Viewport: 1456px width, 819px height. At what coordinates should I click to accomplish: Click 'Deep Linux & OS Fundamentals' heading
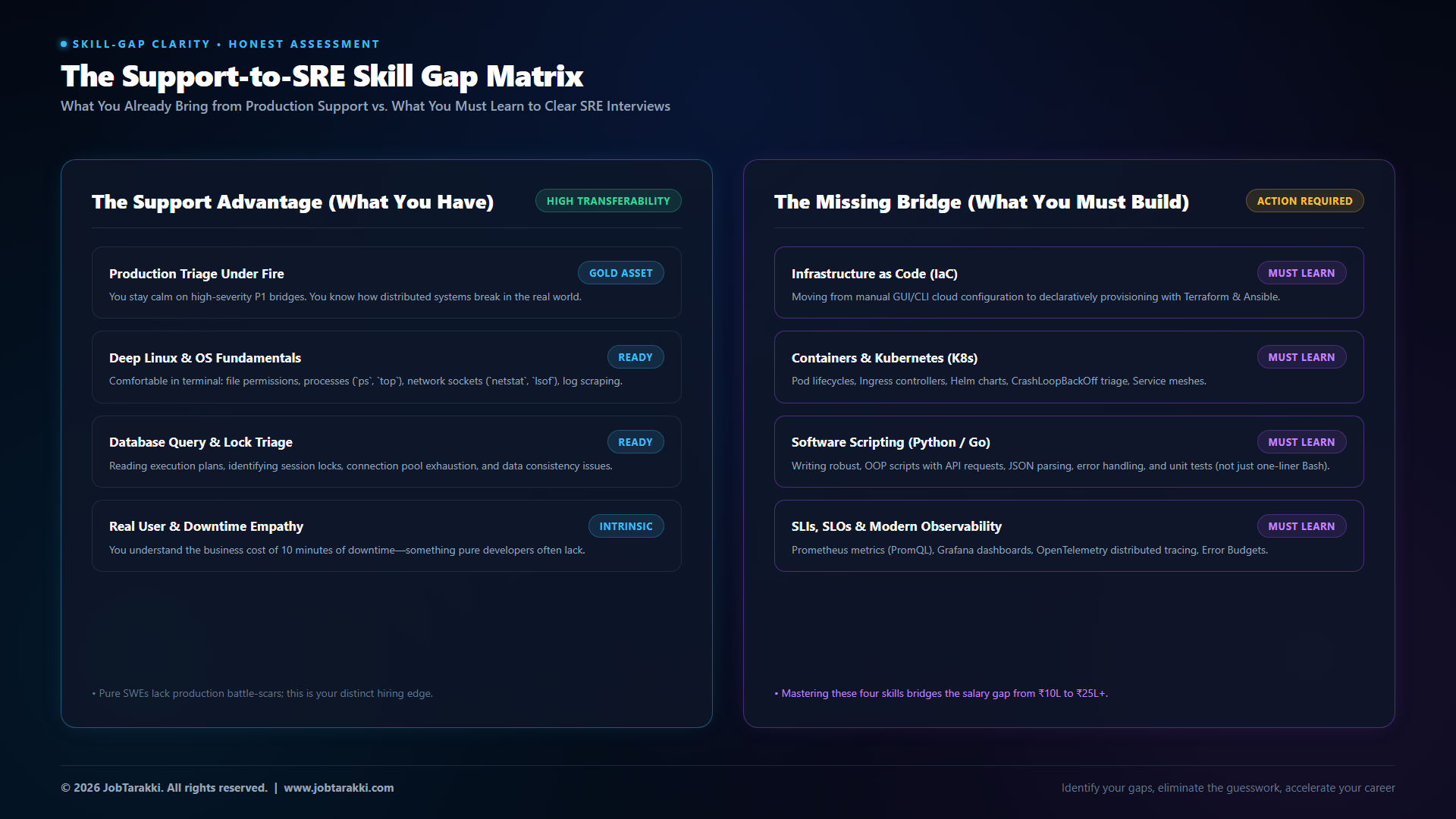(205, 358)
